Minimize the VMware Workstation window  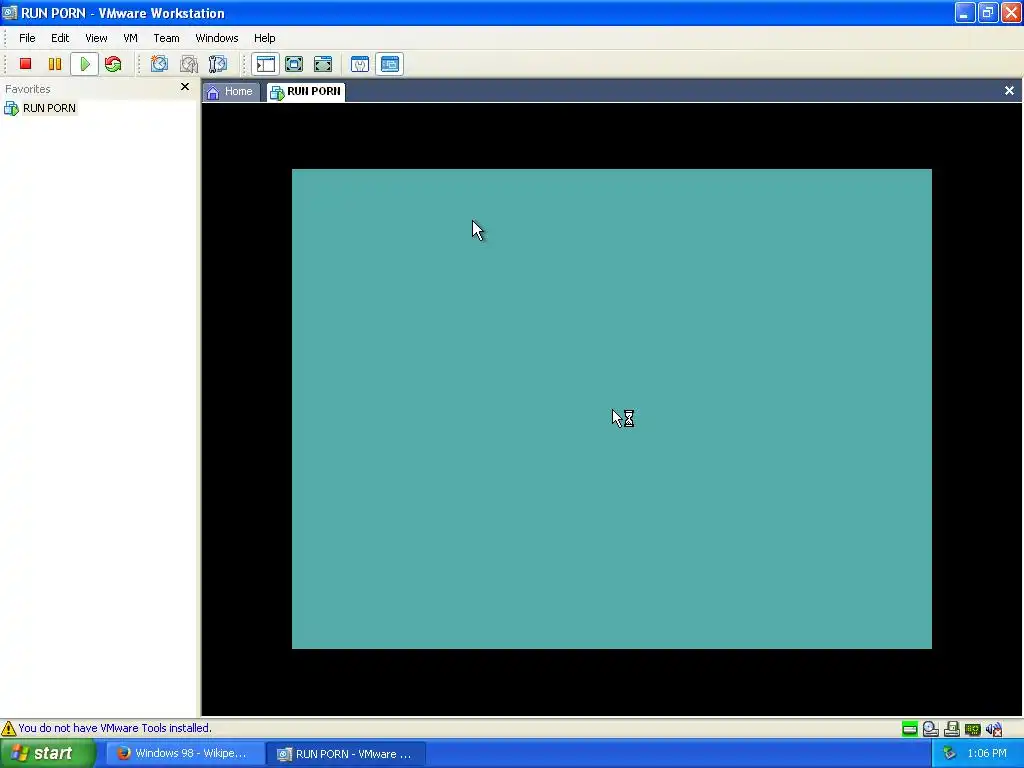[x=965, y=12]
